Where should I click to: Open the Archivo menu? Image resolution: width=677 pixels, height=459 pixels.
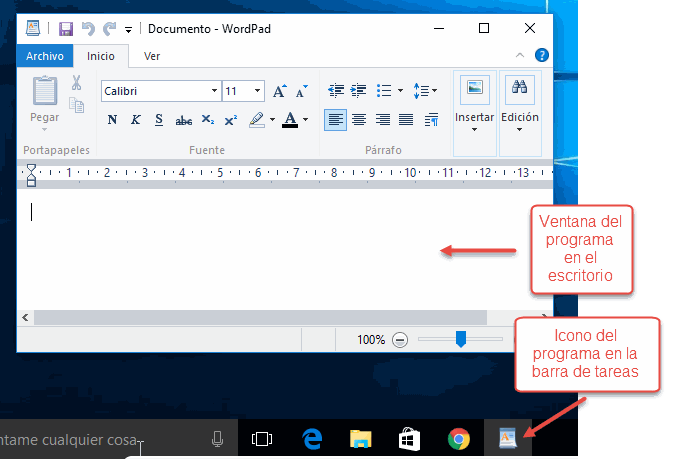(45, 56)
